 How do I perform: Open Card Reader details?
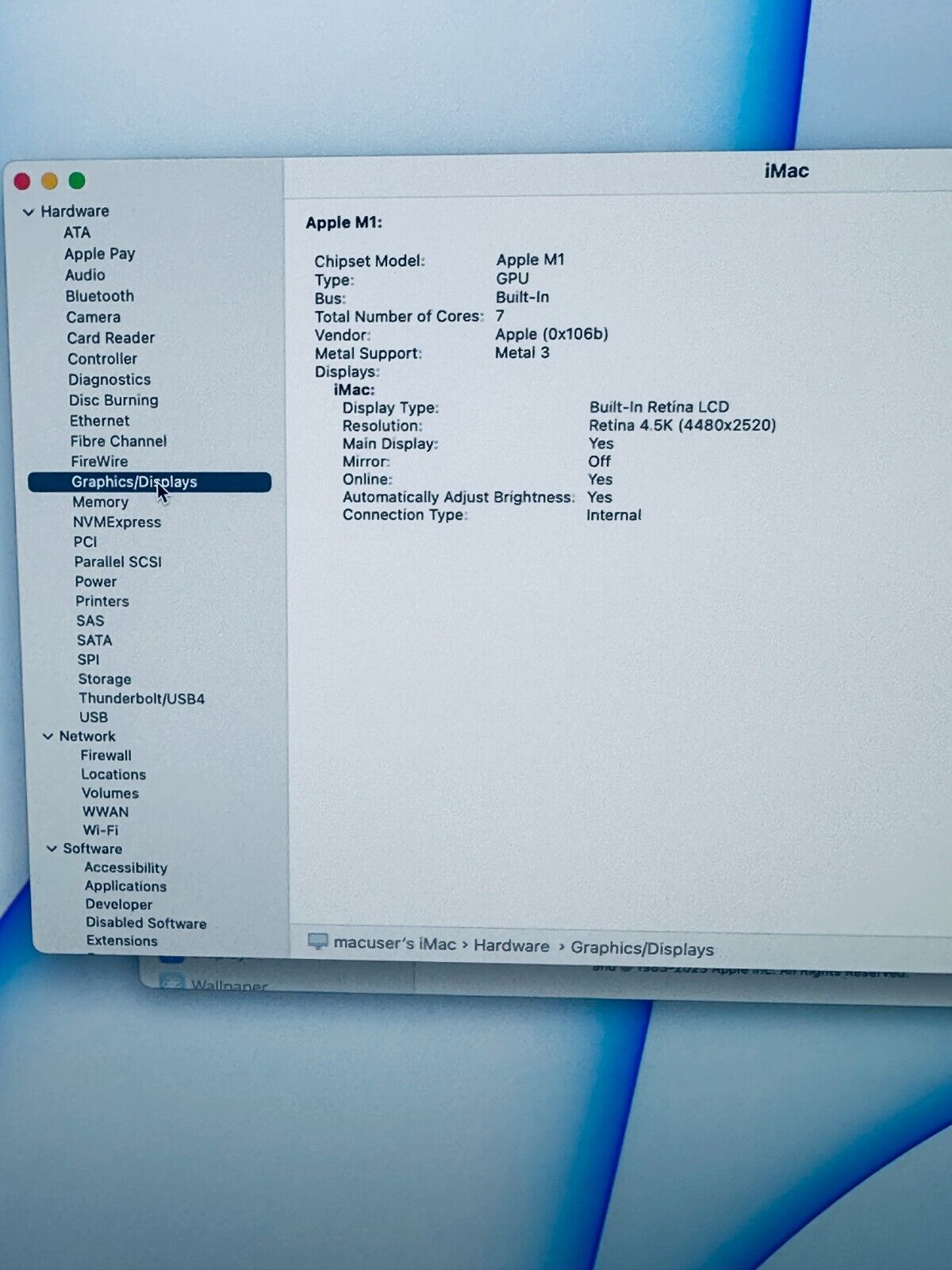tap(110, 337)
